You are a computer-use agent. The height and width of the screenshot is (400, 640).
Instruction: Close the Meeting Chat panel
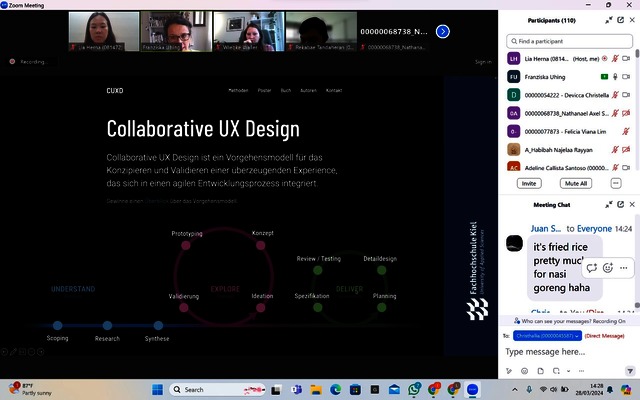(632, 204)
